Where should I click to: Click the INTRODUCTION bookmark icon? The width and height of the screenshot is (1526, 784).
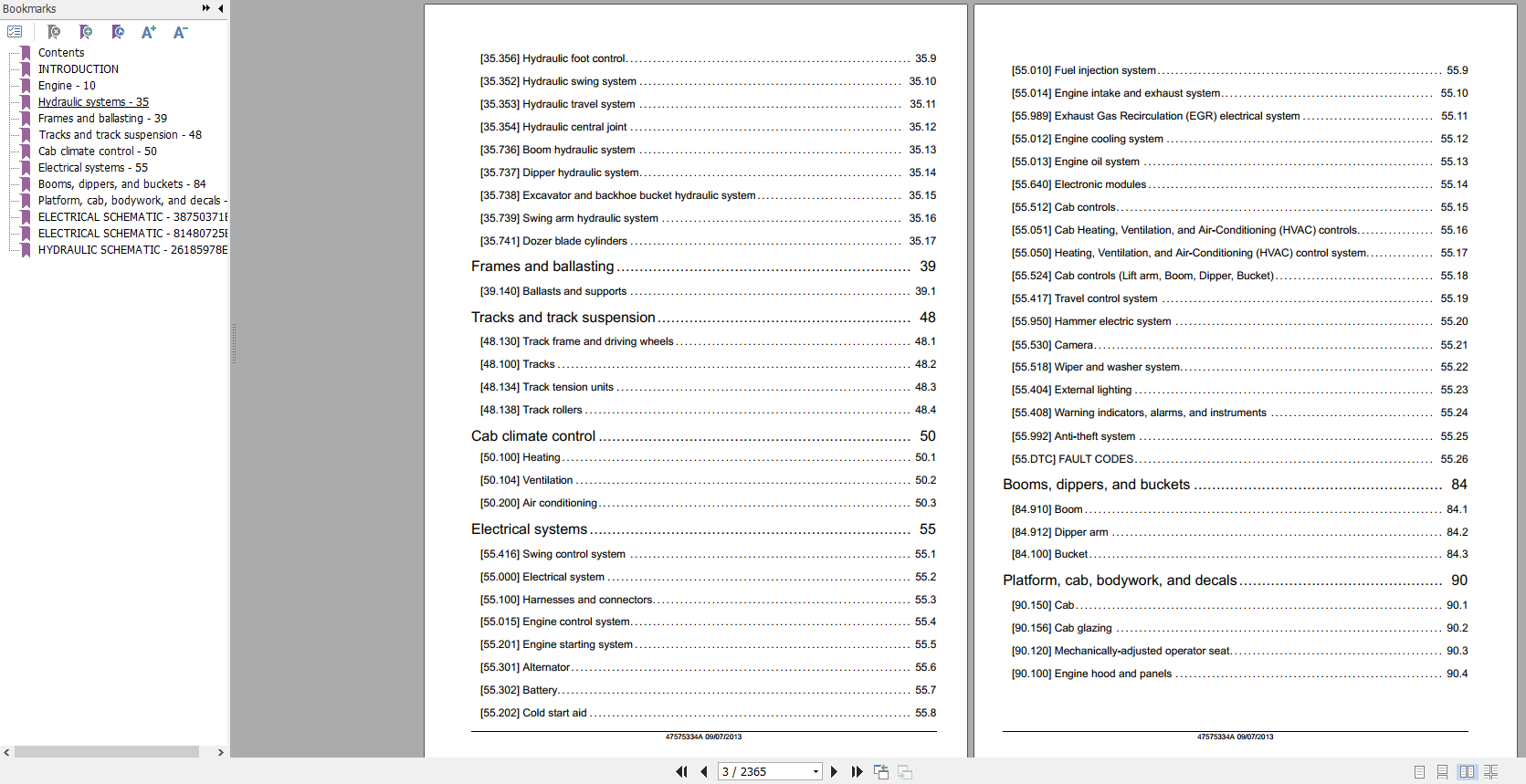coord(26,69)
